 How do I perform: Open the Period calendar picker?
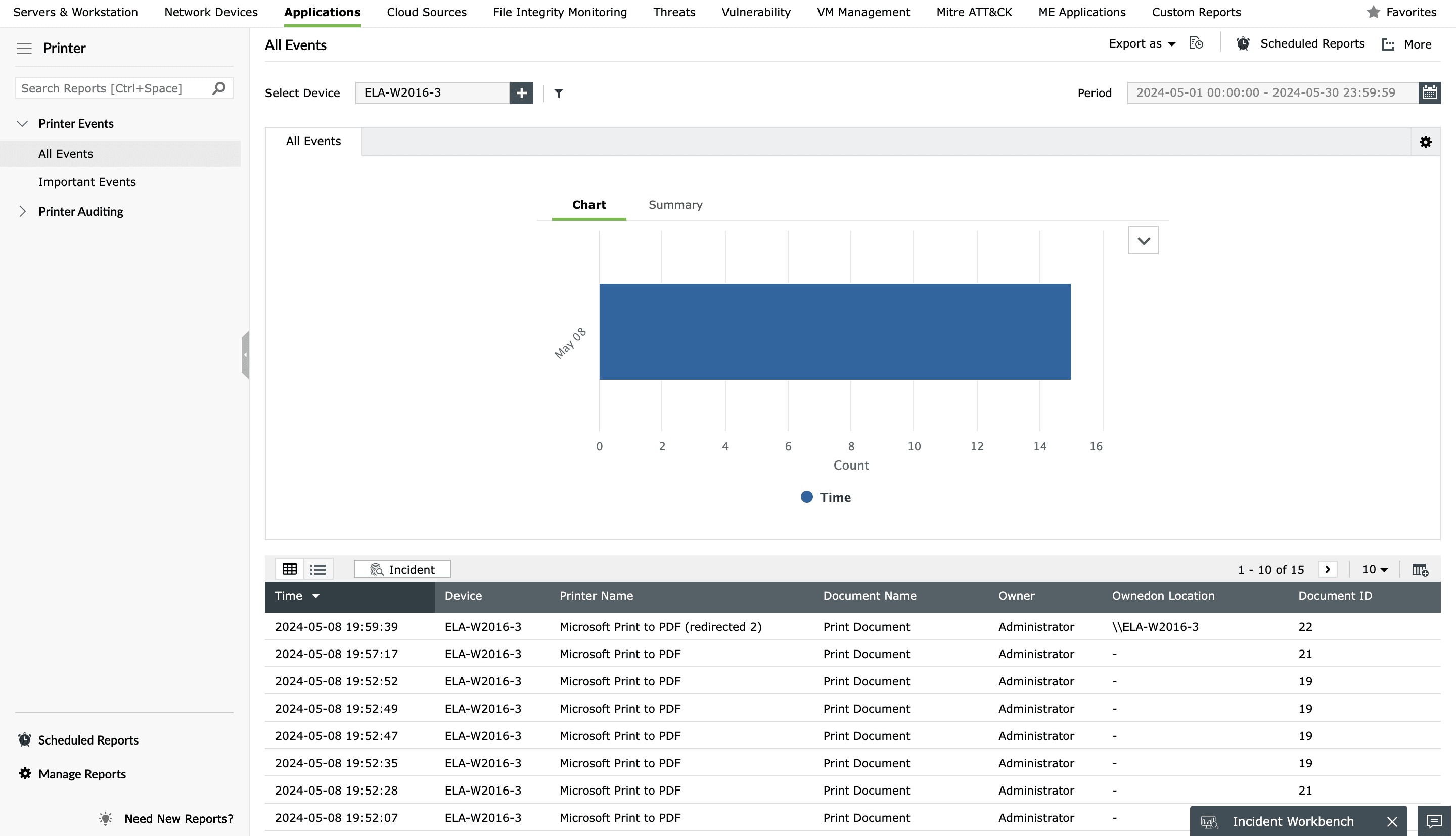click(1429, 92)
